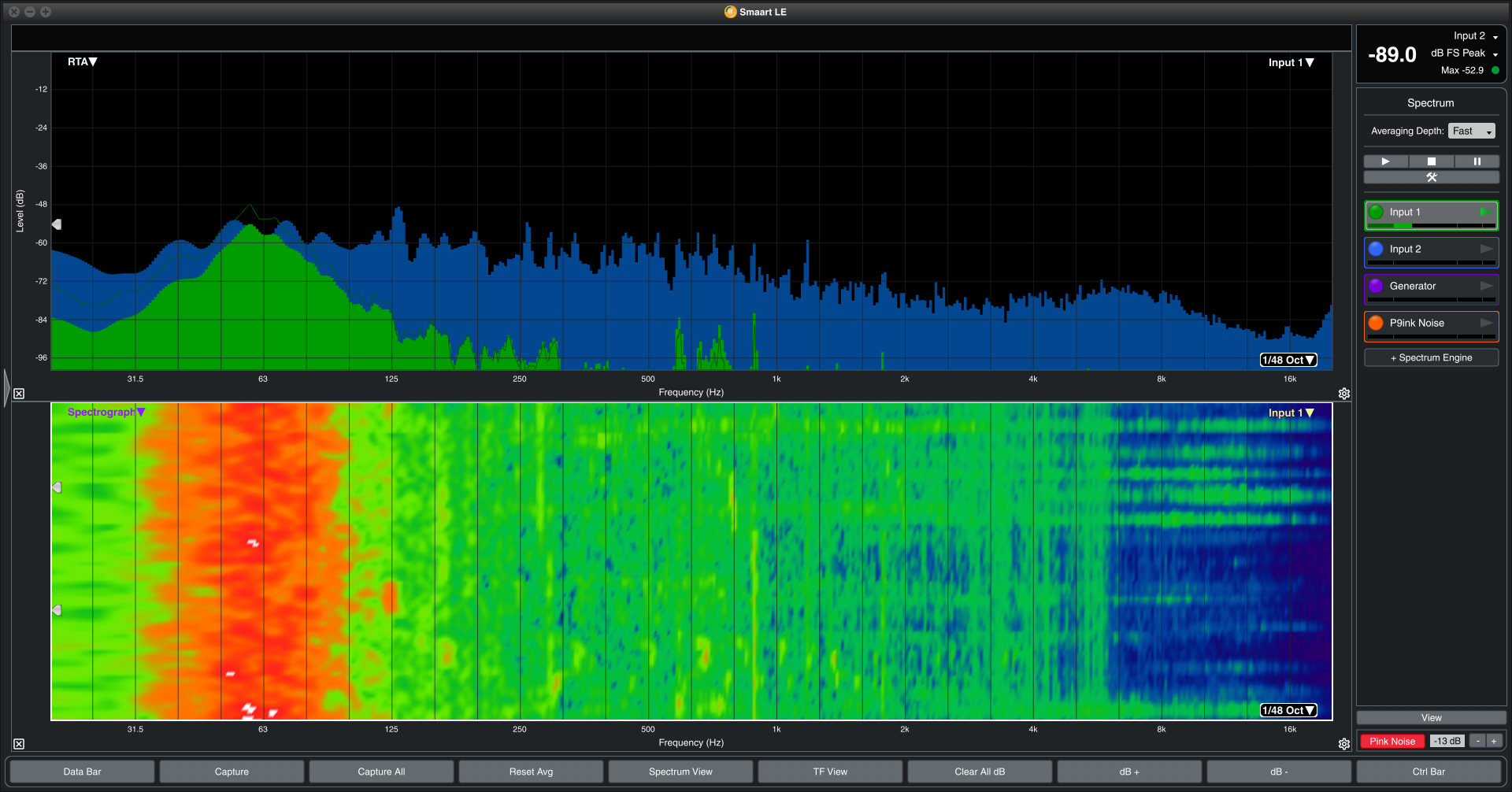Click dB + button
Viewport: 1512px width, 792px height.
(x=1129, y=772)
